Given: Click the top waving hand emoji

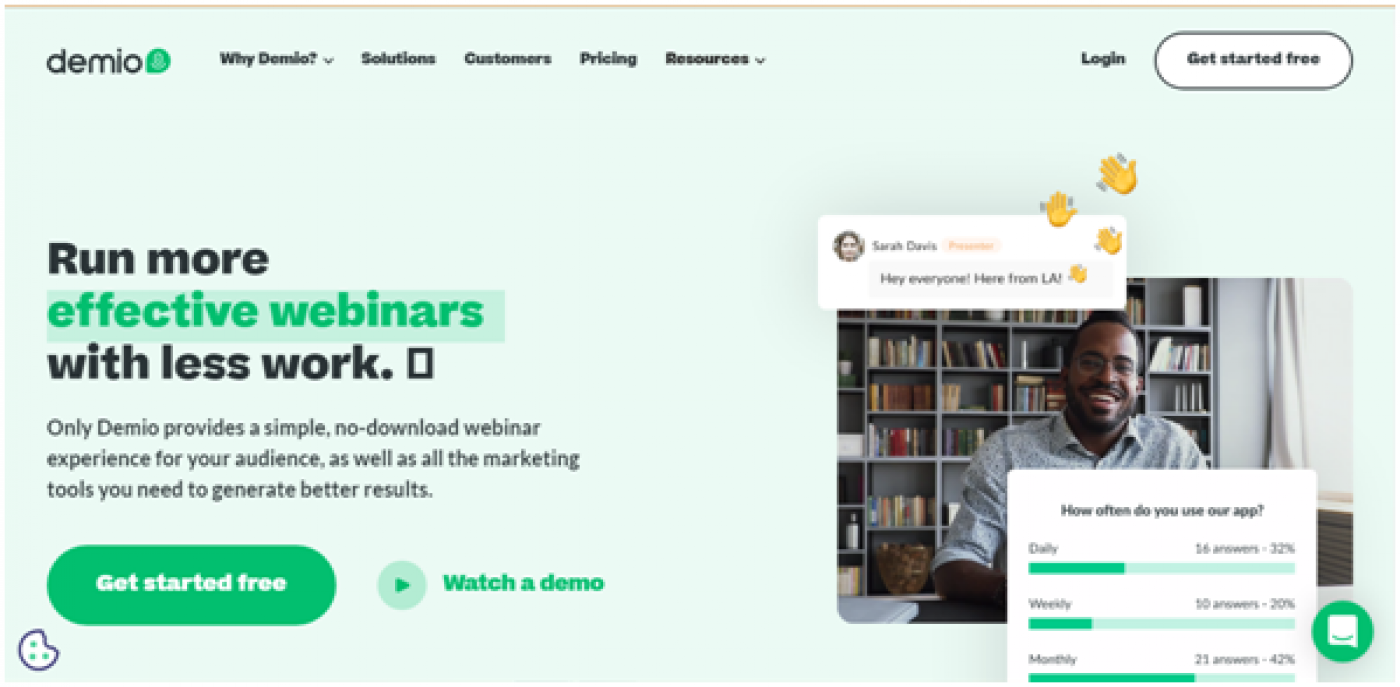Looking at the screenshot, I should (x=1117, y=173).
